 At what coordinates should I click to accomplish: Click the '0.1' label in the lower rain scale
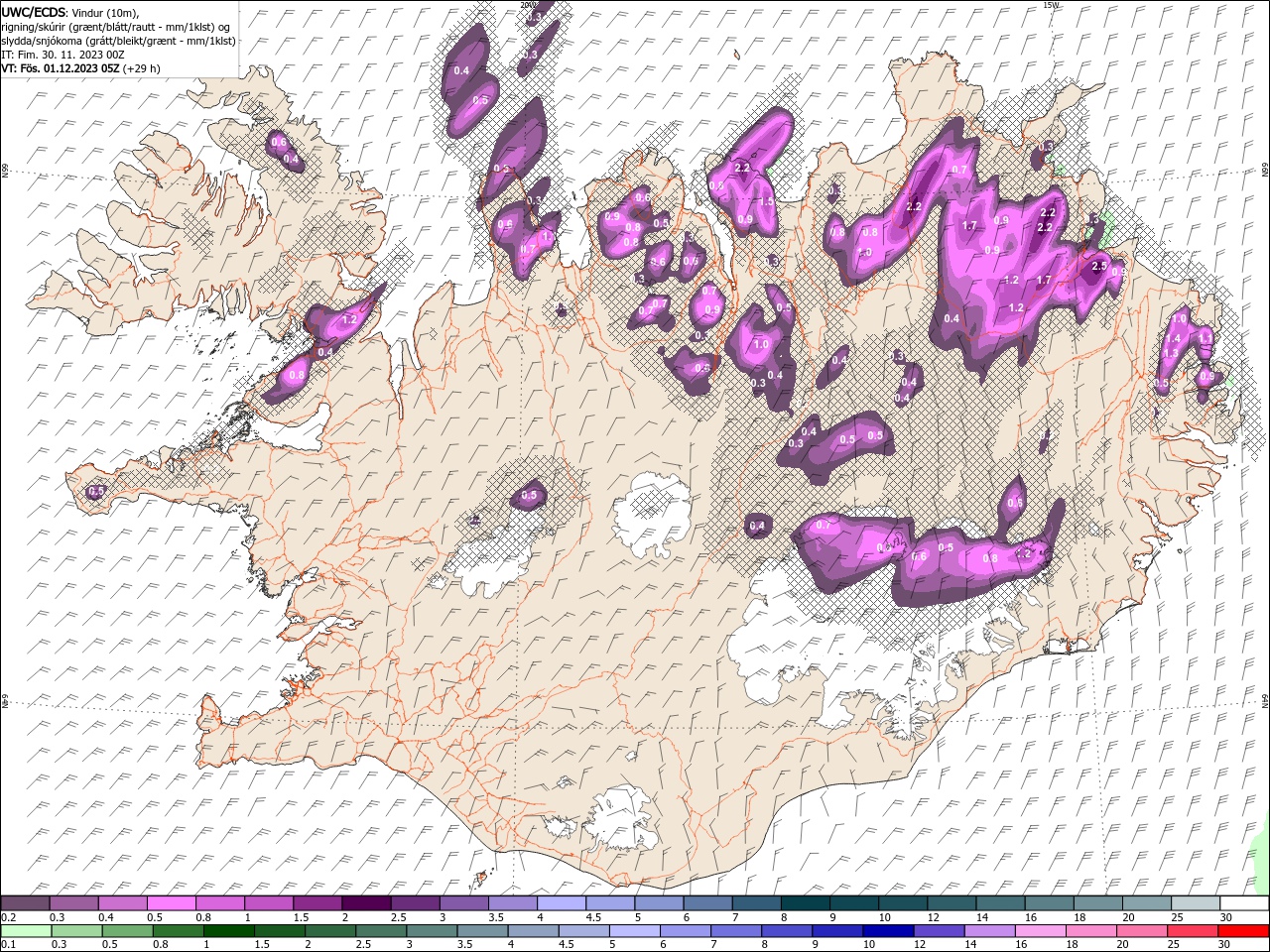[x=7, y=945]
